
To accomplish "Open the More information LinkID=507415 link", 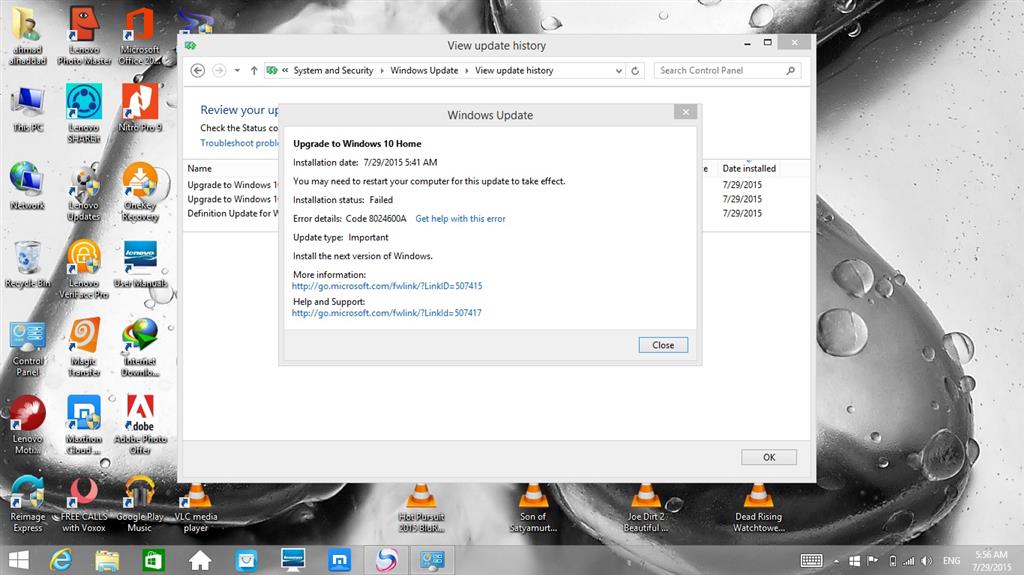I will [x=387, y=286].
